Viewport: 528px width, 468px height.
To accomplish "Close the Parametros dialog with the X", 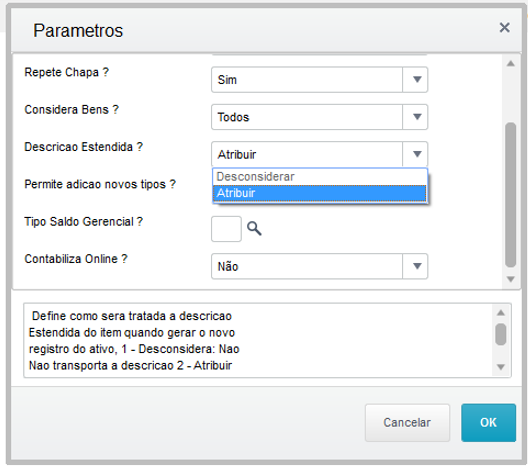I will (504, 28).
